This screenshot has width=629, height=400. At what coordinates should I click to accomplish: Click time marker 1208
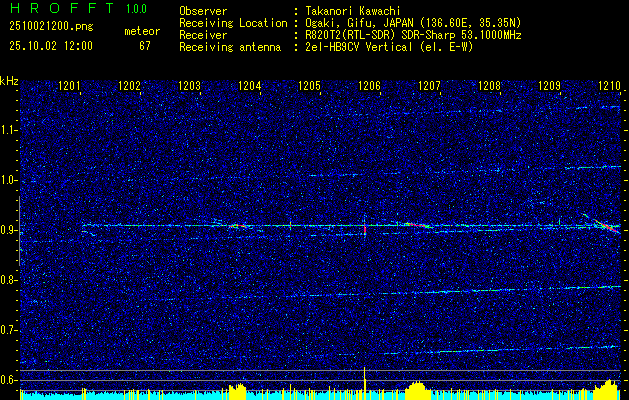pos(489,85)
